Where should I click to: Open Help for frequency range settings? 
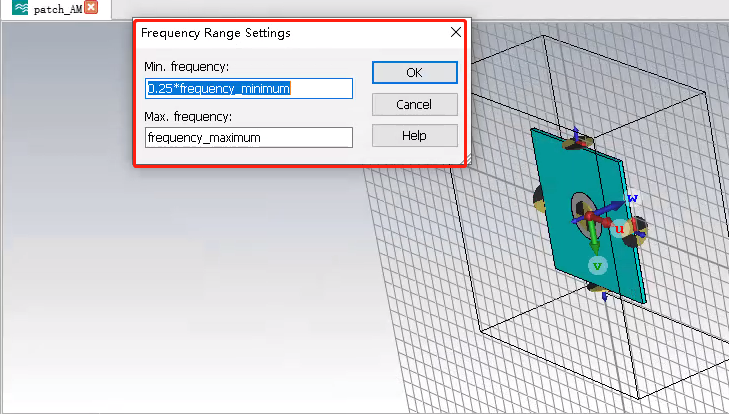click(x=415, y=135)
